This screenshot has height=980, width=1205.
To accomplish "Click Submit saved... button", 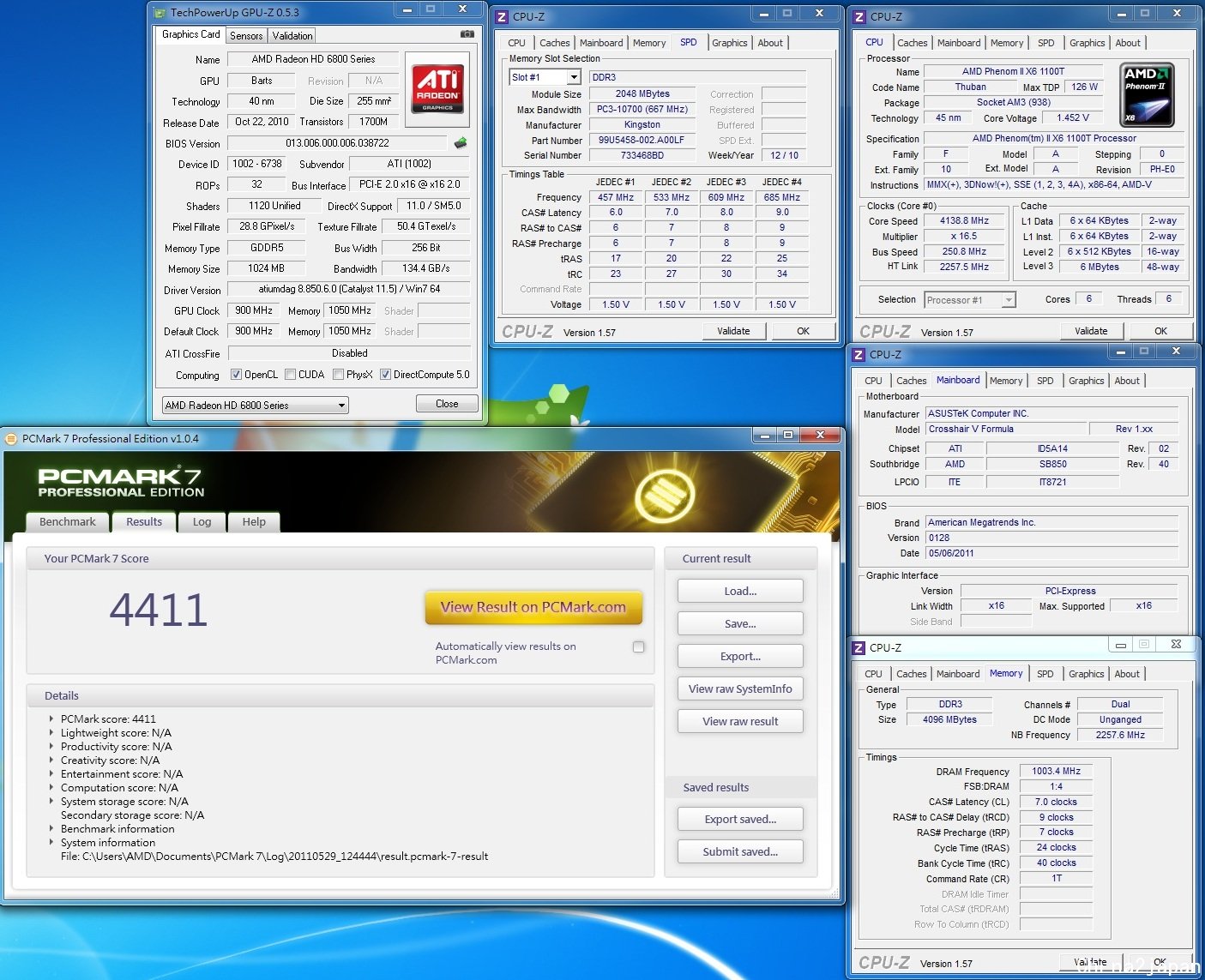I will (x=740, y=851).
